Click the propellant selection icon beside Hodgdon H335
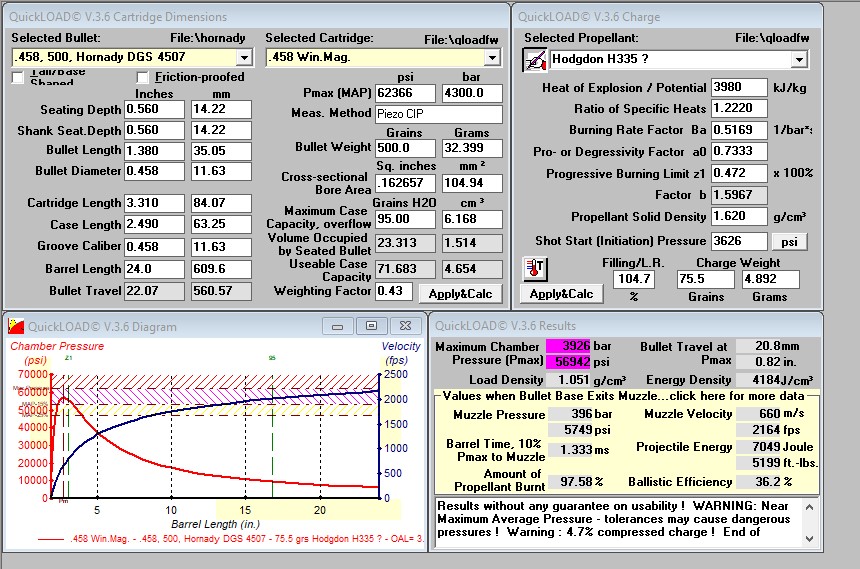 click(535, 59)
